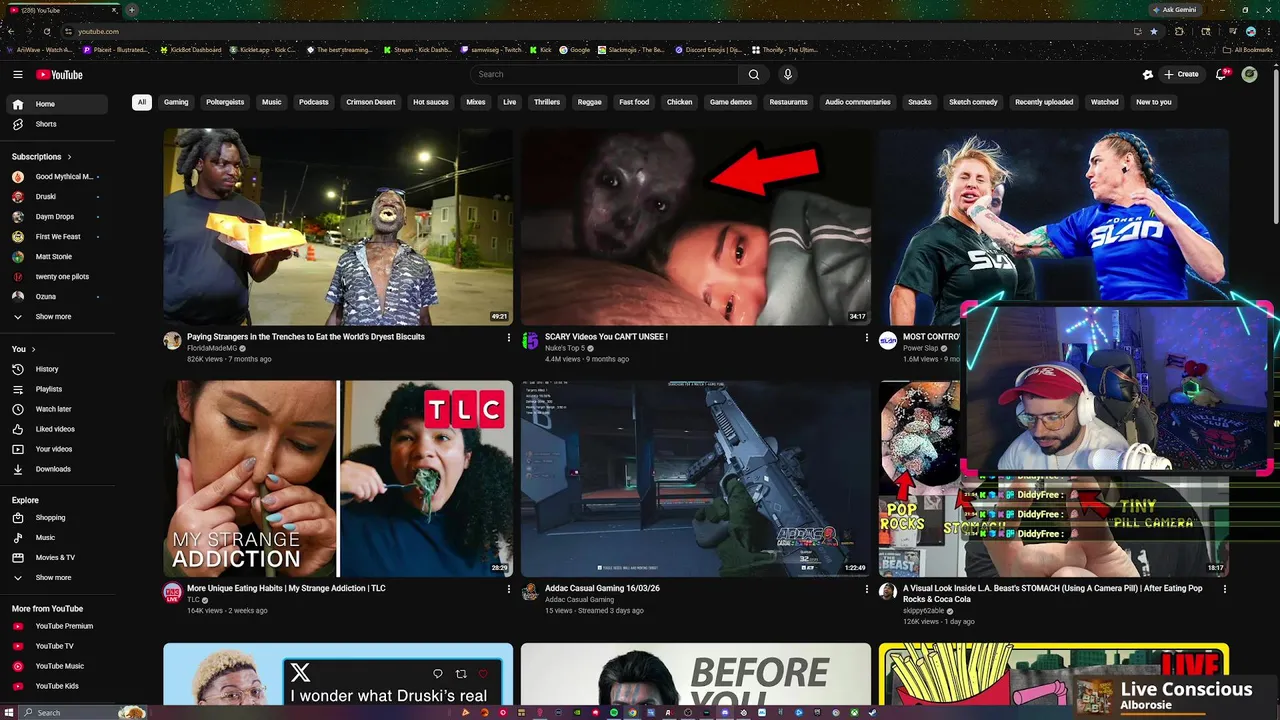Open options menu for Addac Casual Gaming video
The width and height of the screenshot is (1280, 720).
click(x=866, y=589)
